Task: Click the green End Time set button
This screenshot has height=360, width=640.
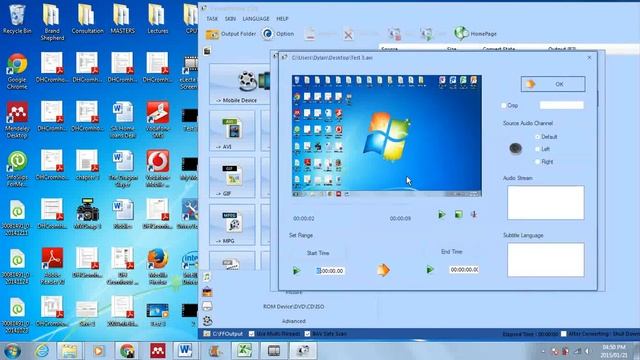Action: pyautogui.click(x=430, y=270)
